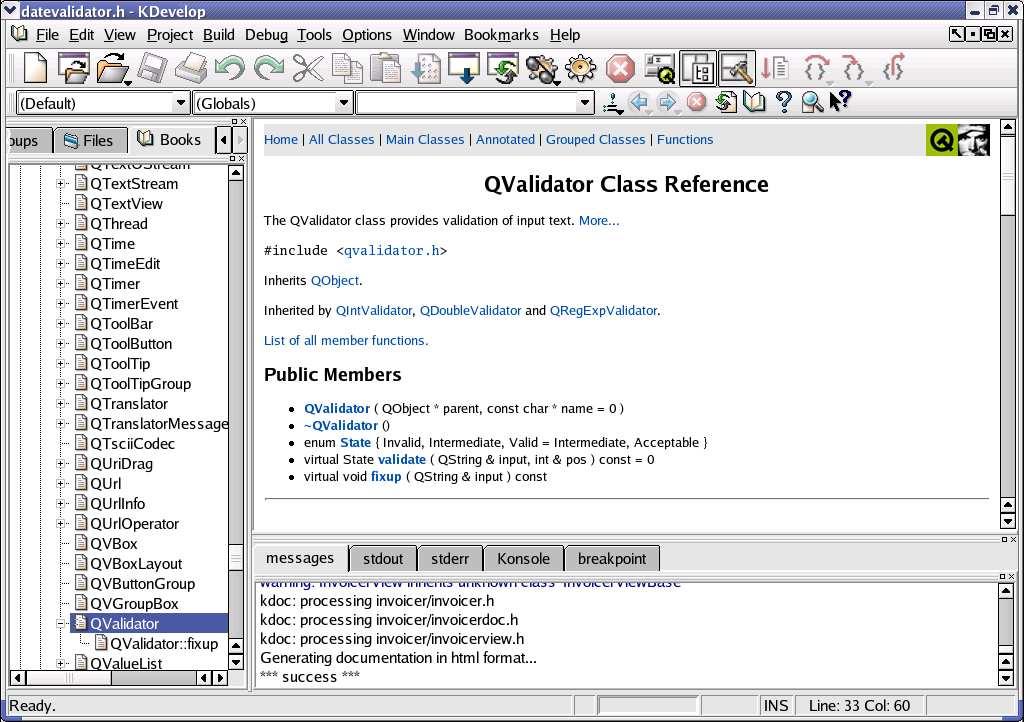Image resolution: width=1024 pixels, height=722 pixels.
Task: Click the Open file folder icon
Action: [113, 68]
